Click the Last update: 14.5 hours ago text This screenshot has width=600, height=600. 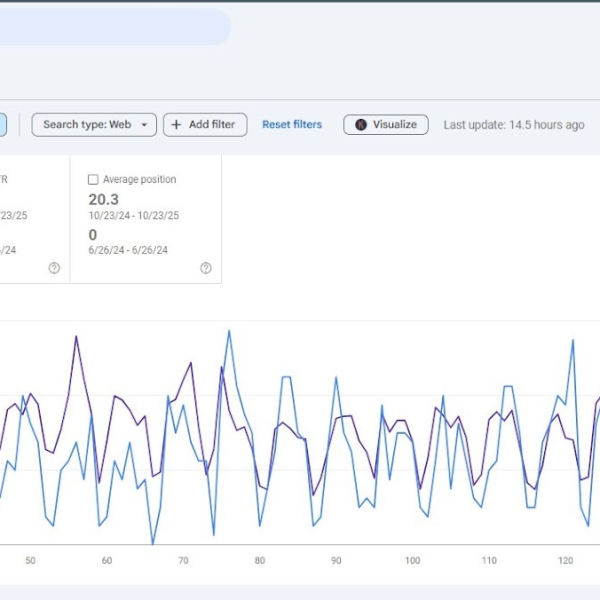[514, 125]
